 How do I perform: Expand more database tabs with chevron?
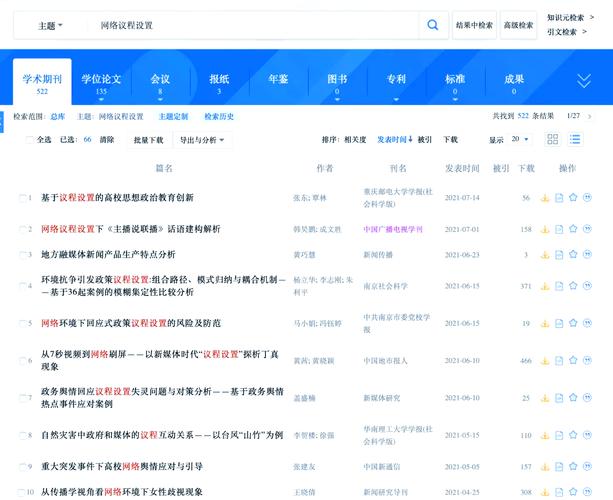[584, 81]
